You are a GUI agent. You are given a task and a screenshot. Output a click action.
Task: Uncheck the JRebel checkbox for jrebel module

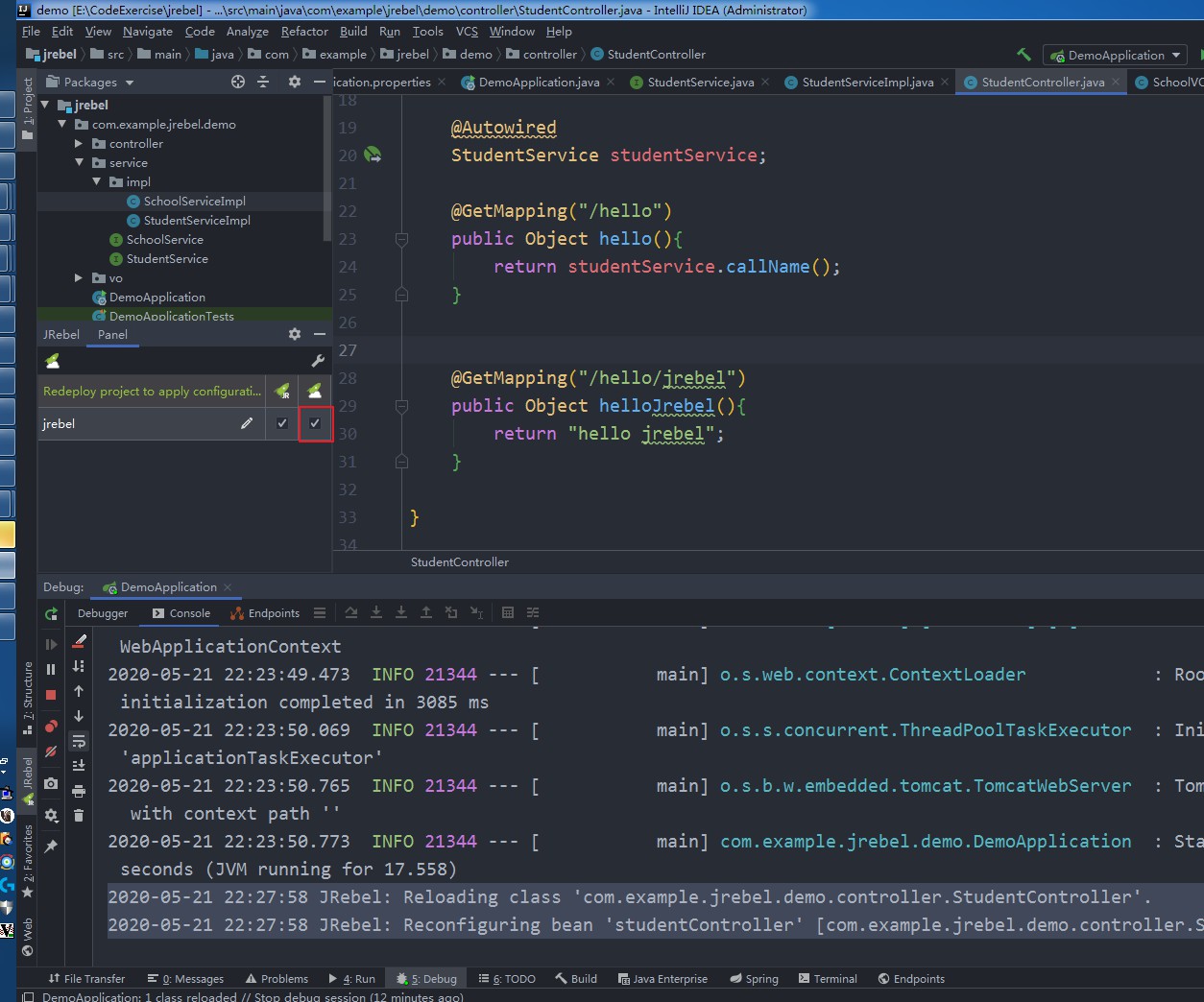[282, 423]
